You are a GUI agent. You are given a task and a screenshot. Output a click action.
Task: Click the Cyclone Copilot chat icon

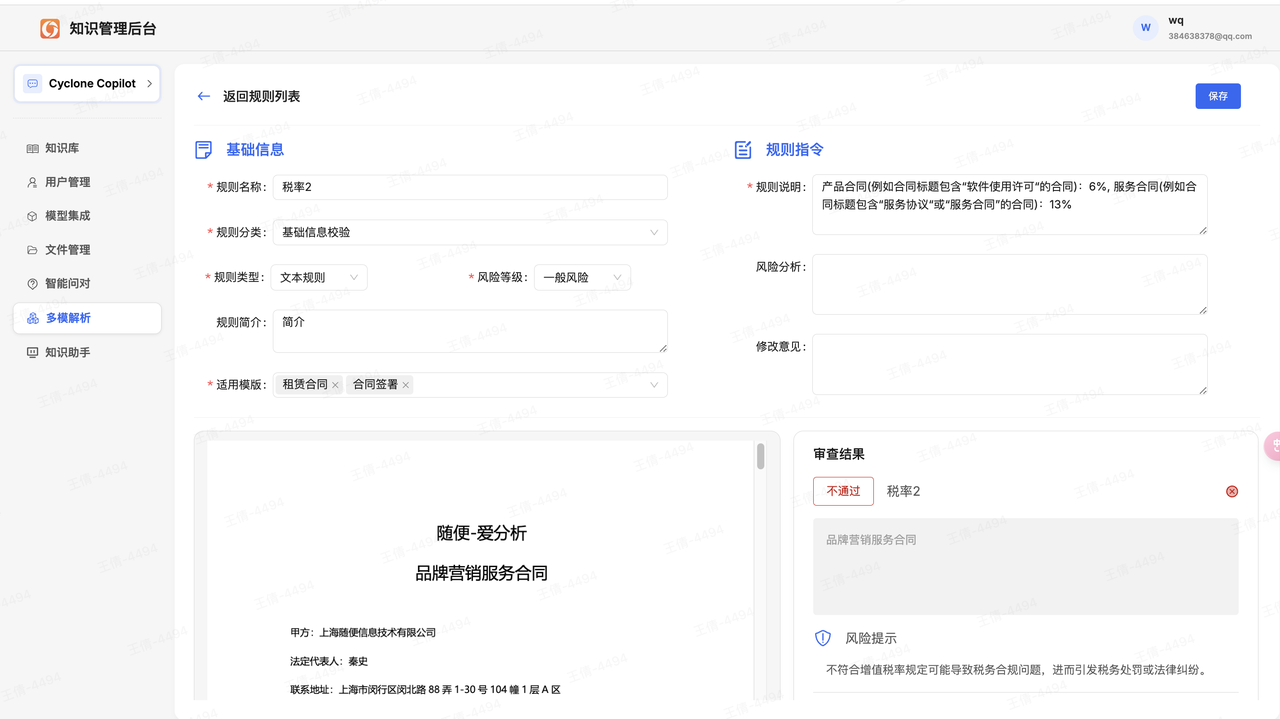pyautogui.click(x=33, y=84)
